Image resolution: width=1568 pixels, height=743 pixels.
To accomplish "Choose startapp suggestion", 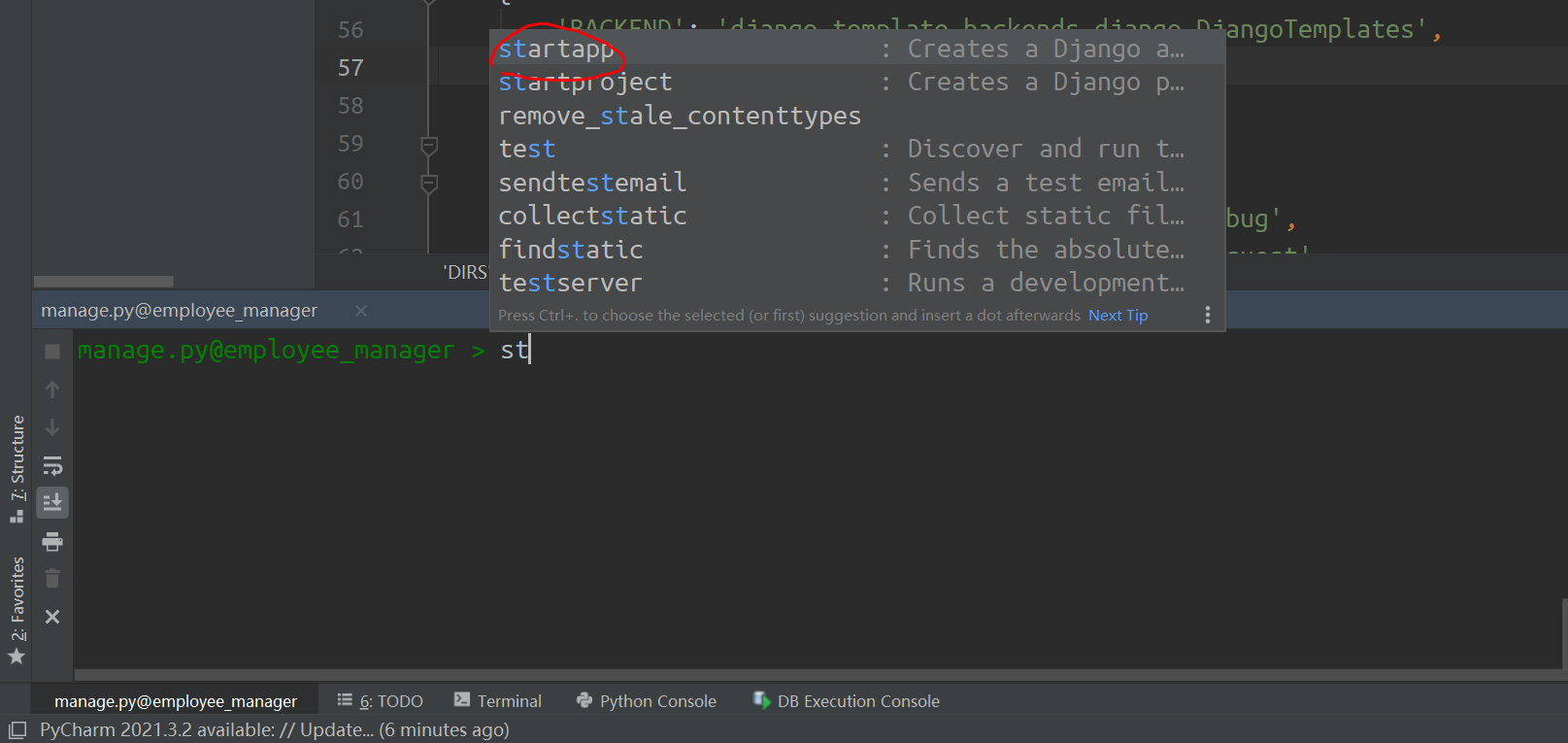I will click(x=857, y=49).
